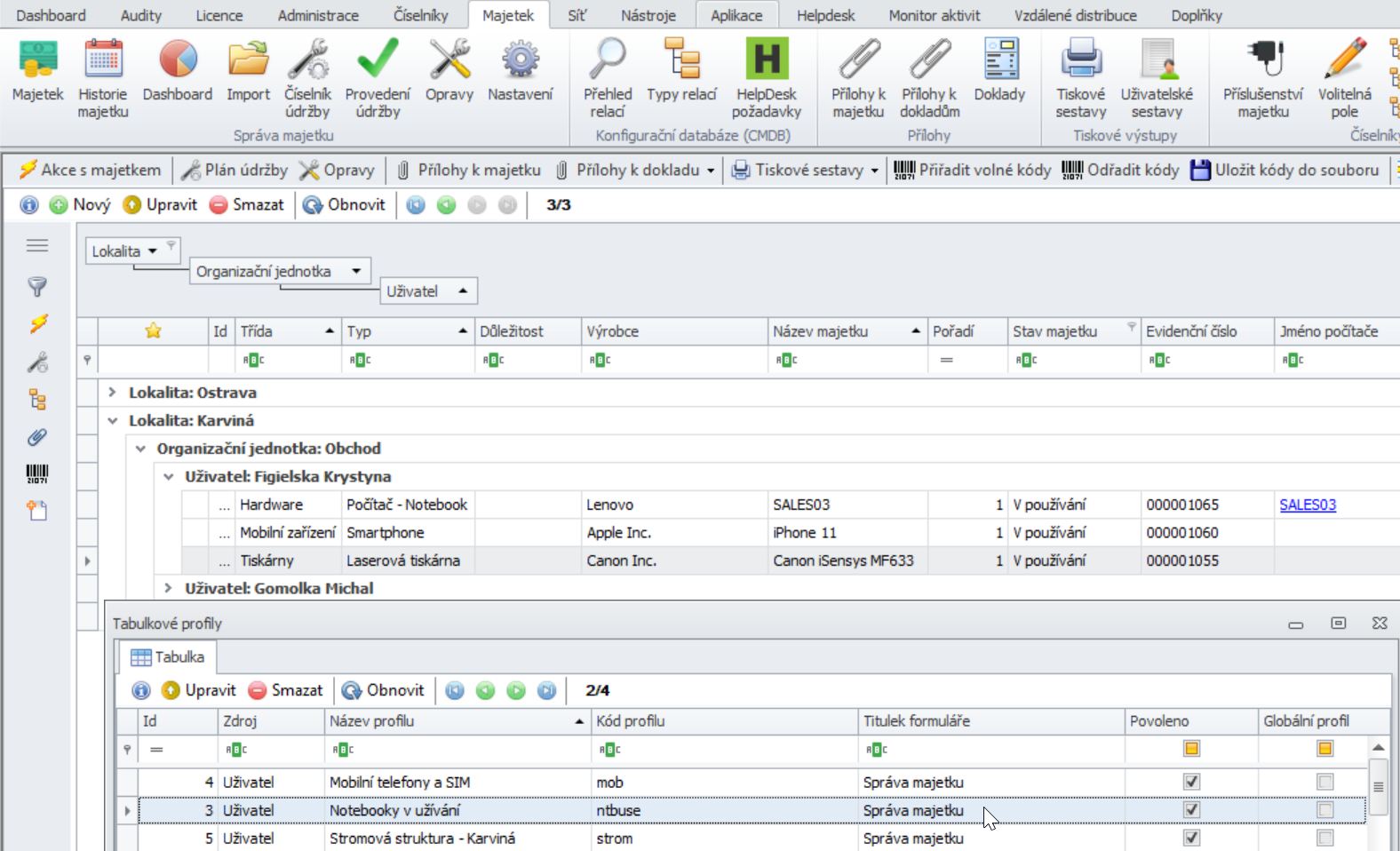Click the funnel filter icon in sidebar
Screen dimensions: 1400x851
(x=37, y=286)
